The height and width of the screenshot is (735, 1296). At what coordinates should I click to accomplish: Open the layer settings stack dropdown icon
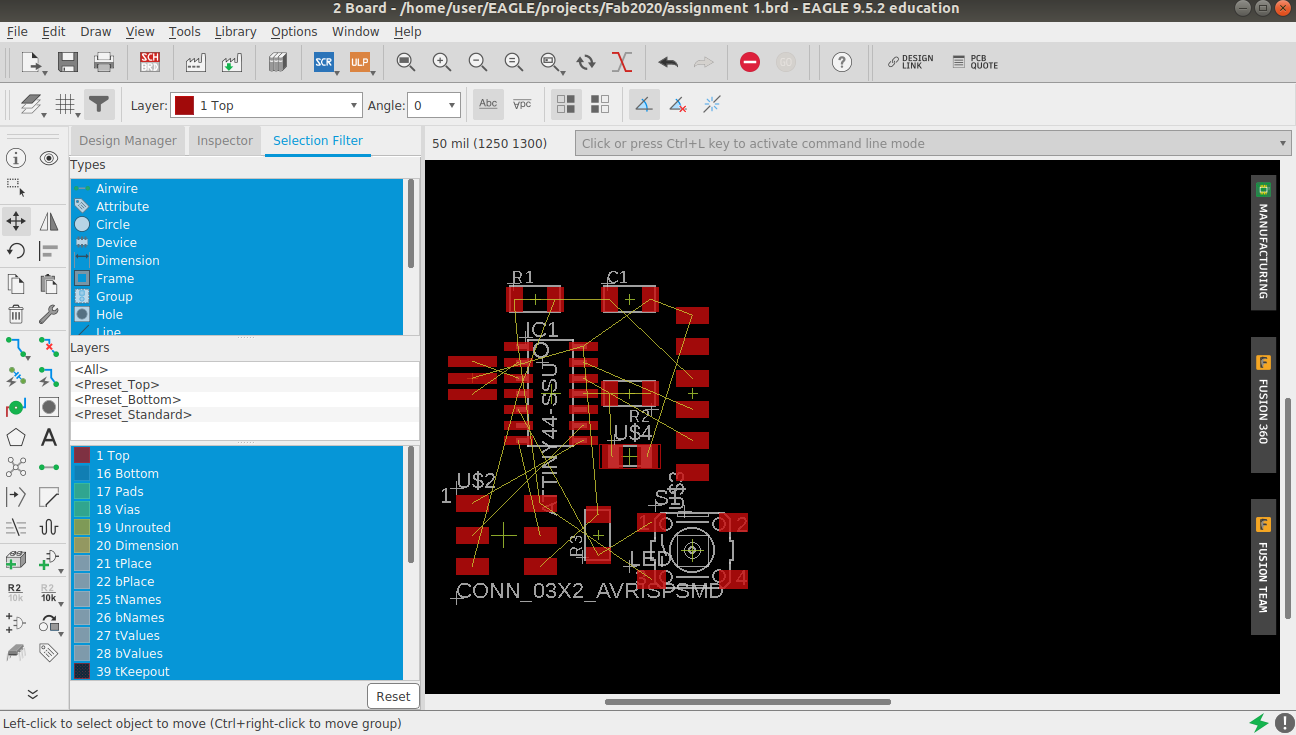click(33, 104)
